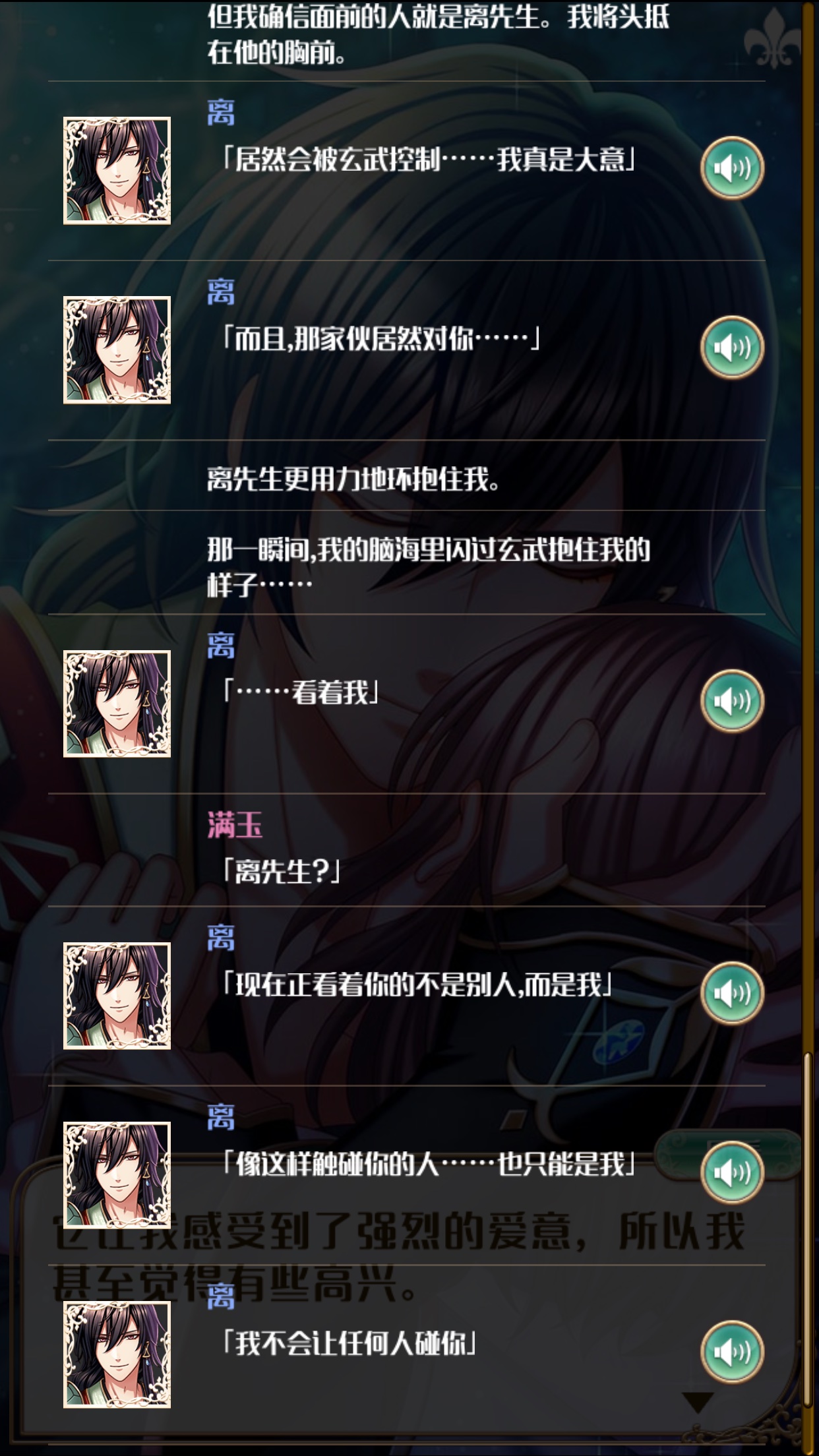Play voice for 「而且,那家伙居然对你……」
Viewport: 819px width, 1456px height.
click(732, 347)
